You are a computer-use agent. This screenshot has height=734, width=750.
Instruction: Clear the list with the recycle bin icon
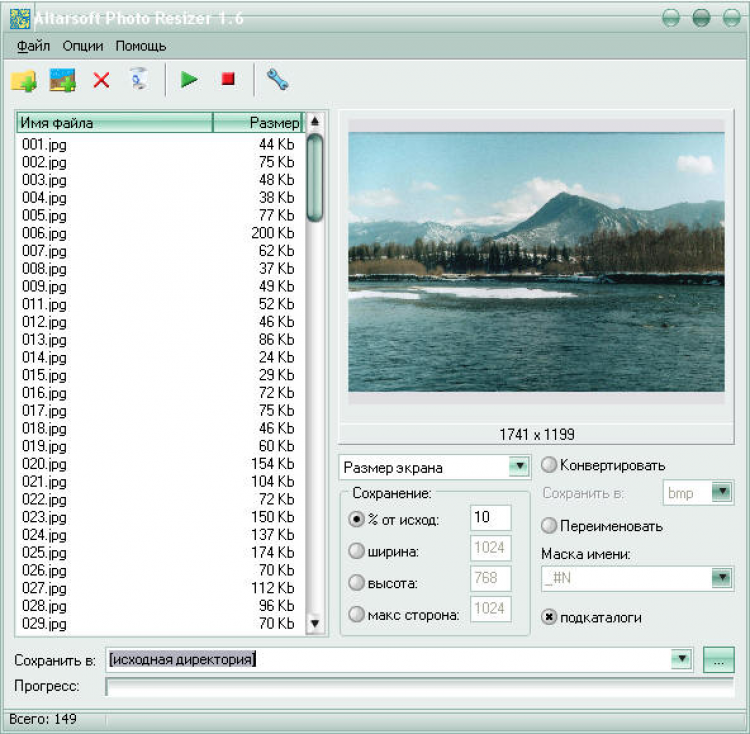coord(139,80)
